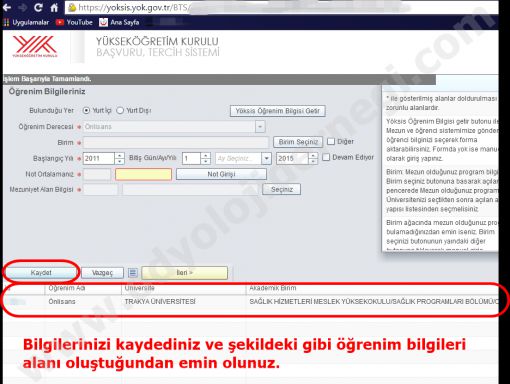Select the Yurt Dışı radio button
This screenshot has height=384, width=510.
pos(120,110)
